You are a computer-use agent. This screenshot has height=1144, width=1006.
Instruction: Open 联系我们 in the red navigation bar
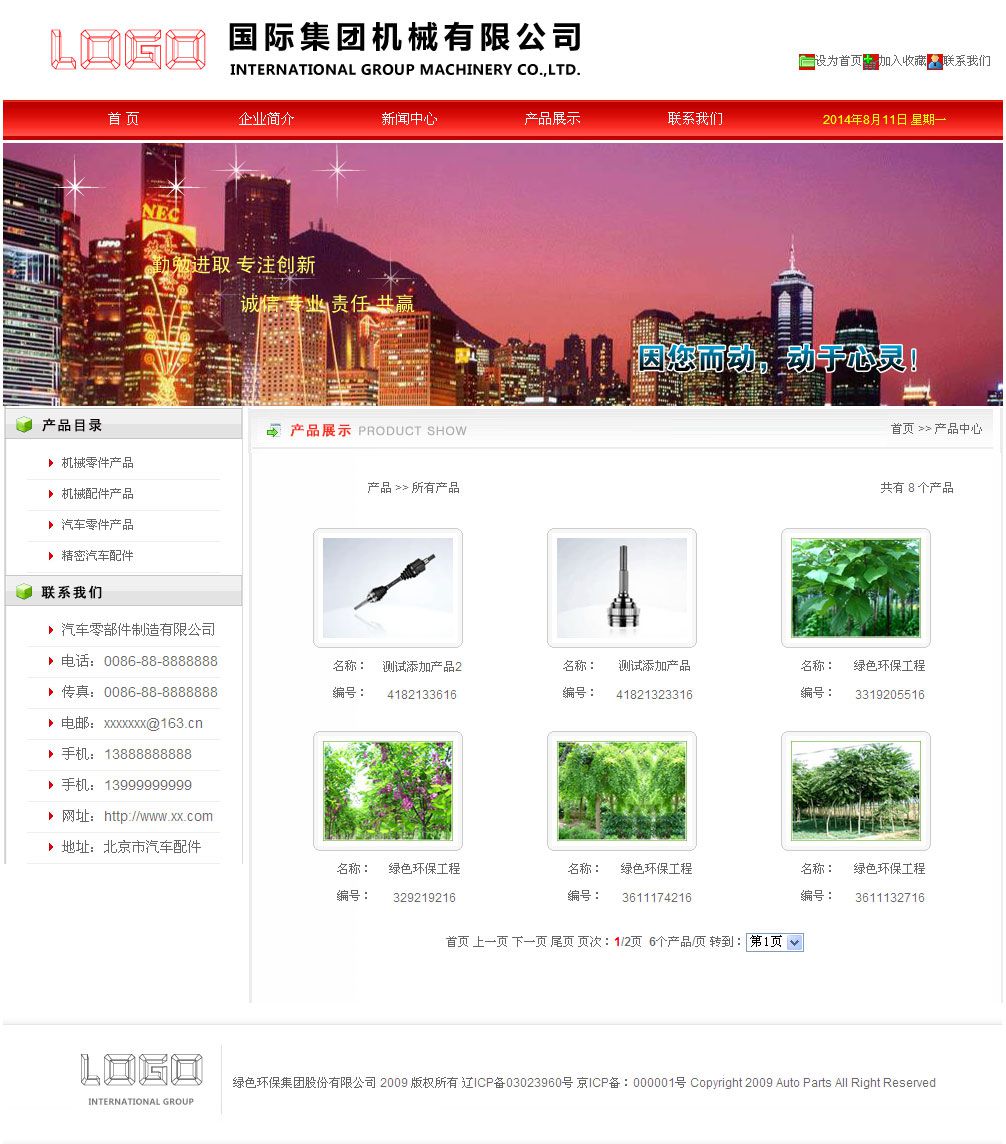pyautogui.click(x=695, y=119)
